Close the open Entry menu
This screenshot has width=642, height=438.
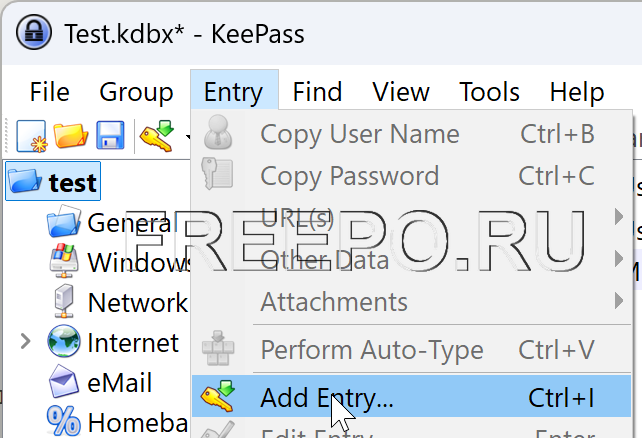(x=234, y=90)
